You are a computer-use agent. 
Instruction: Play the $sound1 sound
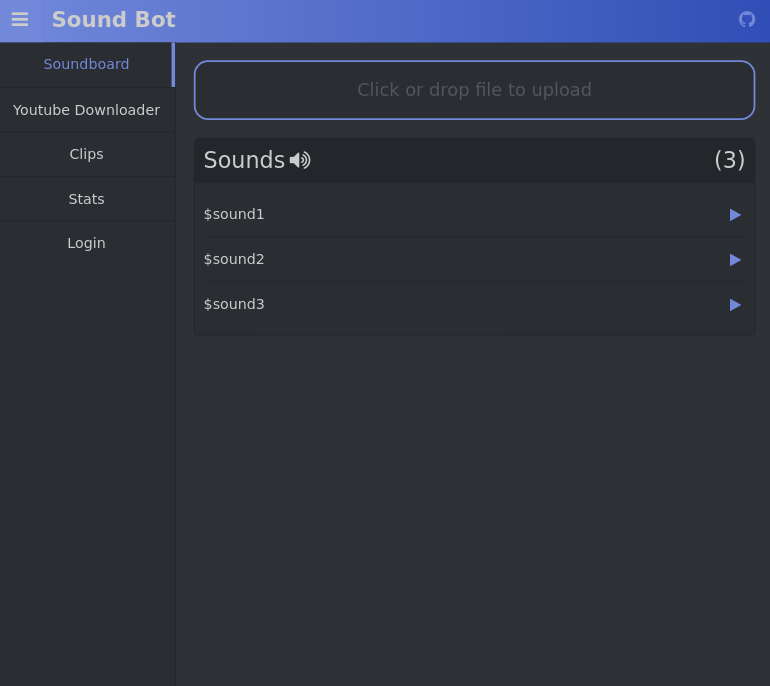[x=735, y=215]
